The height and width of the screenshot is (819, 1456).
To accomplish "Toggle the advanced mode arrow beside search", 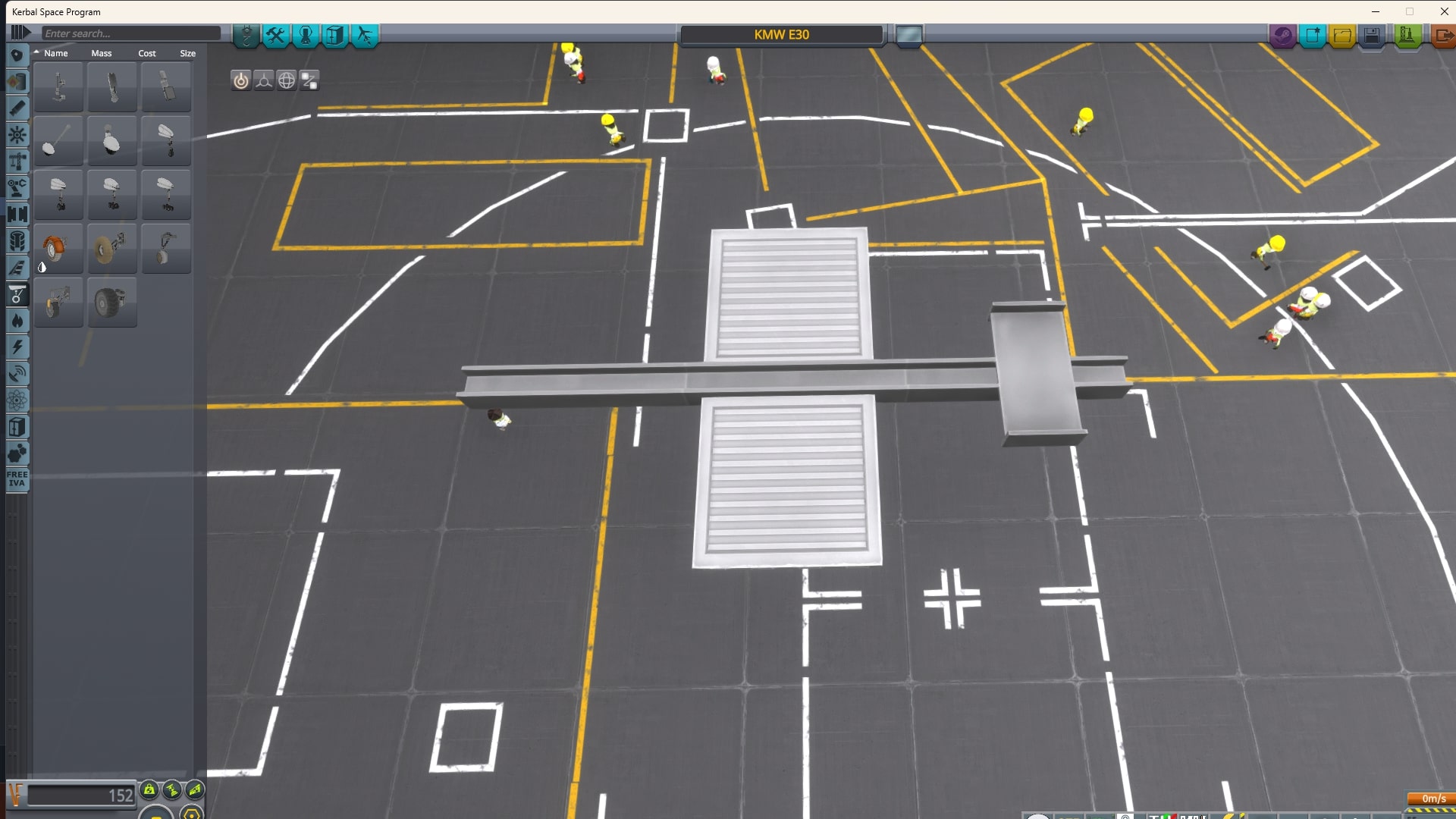I will [20, 33].
